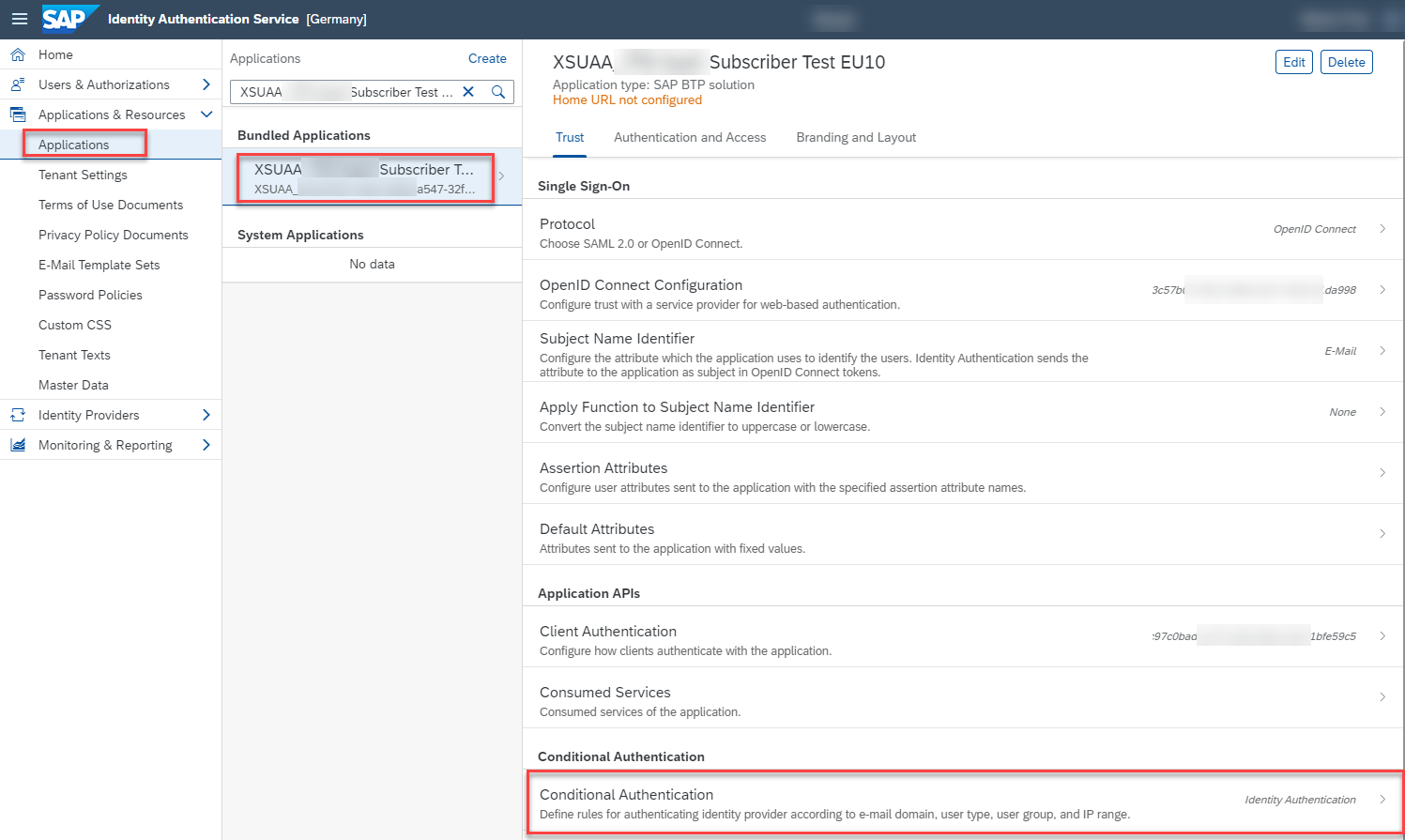Click bundled application row arrow
This screenshot has width=1405, height=840.
502,176
